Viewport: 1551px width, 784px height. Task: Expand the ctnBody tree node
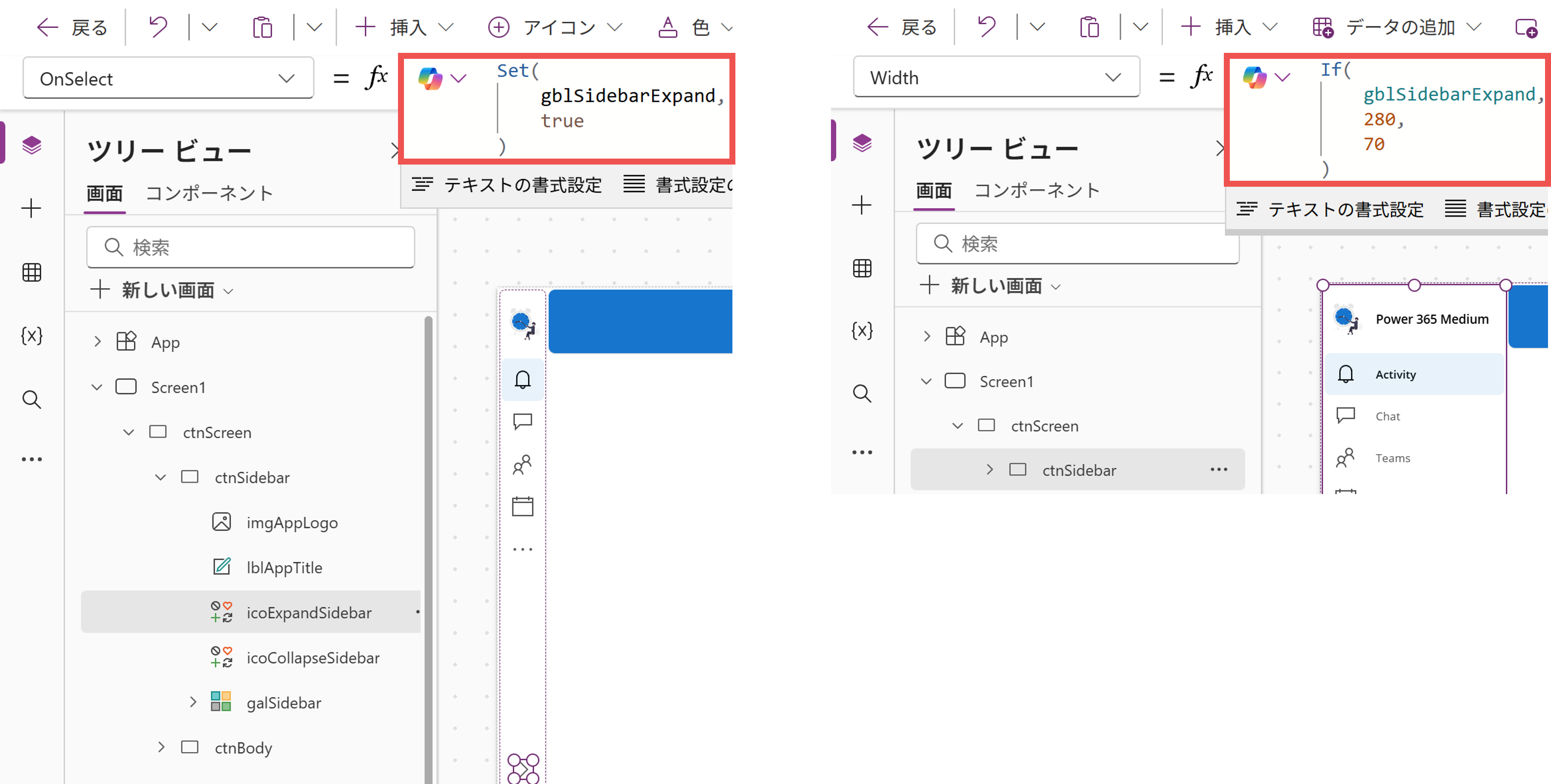point(161,747)
